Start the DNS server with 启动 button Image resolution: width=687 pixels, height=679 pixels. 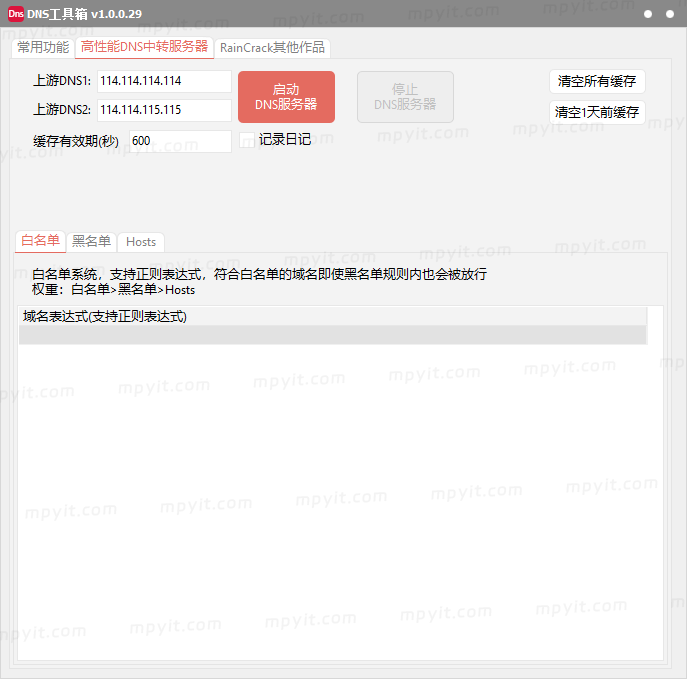(x=286, y=97)
